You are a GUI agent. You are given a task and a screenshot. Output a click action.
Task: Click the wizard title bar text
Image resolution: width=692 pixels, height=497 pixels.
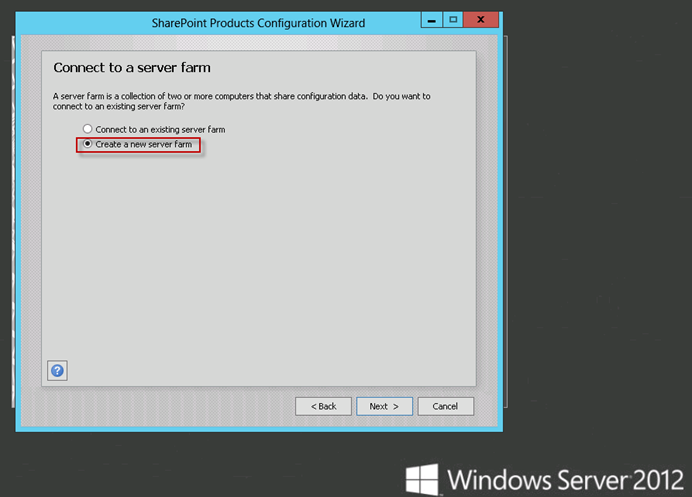pyautogui.click(x=258, y=23)
